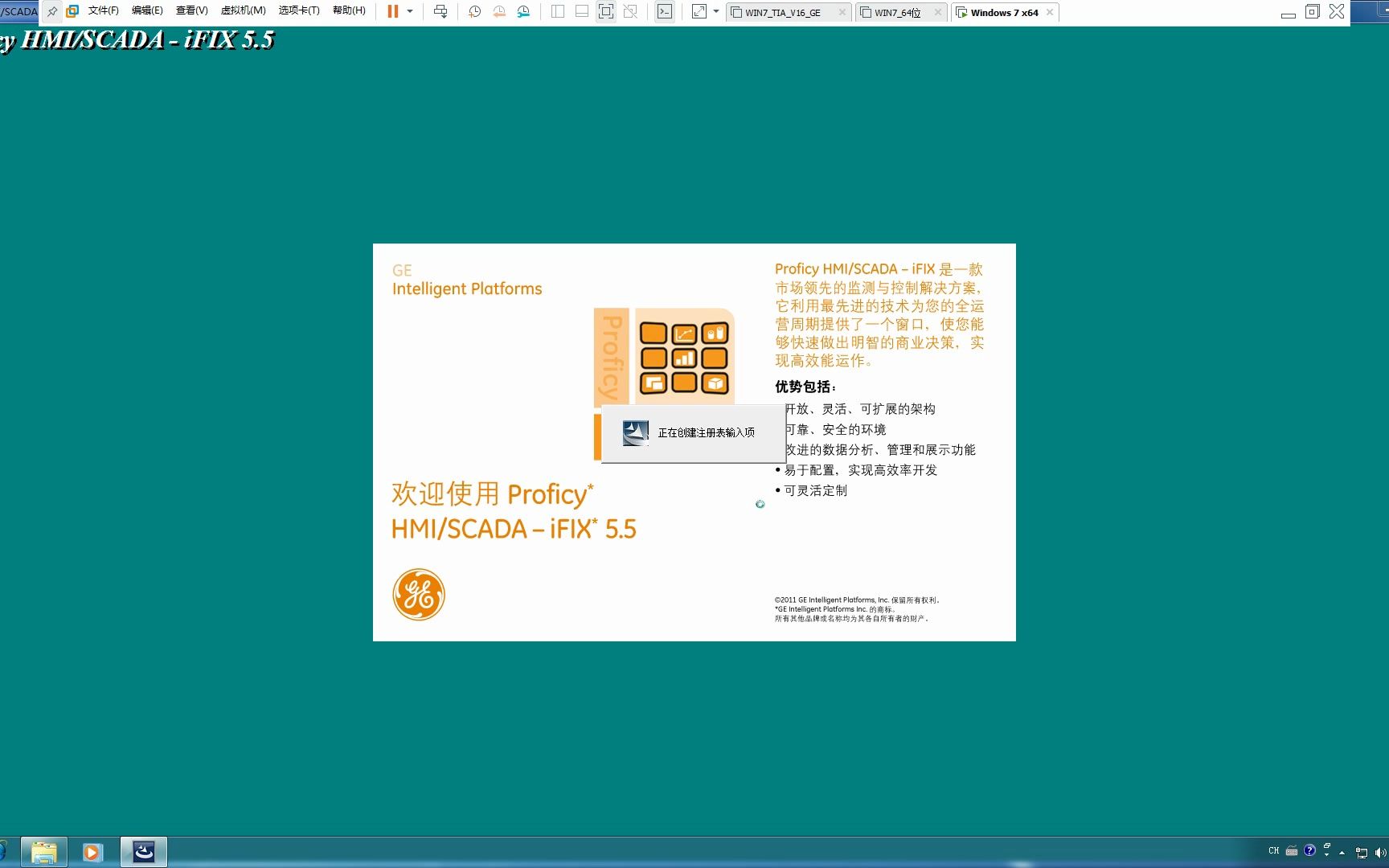Toggle Unity mode icon
Screen dimensions: 1389x868
pyautogui.click(x=630, y=11)
